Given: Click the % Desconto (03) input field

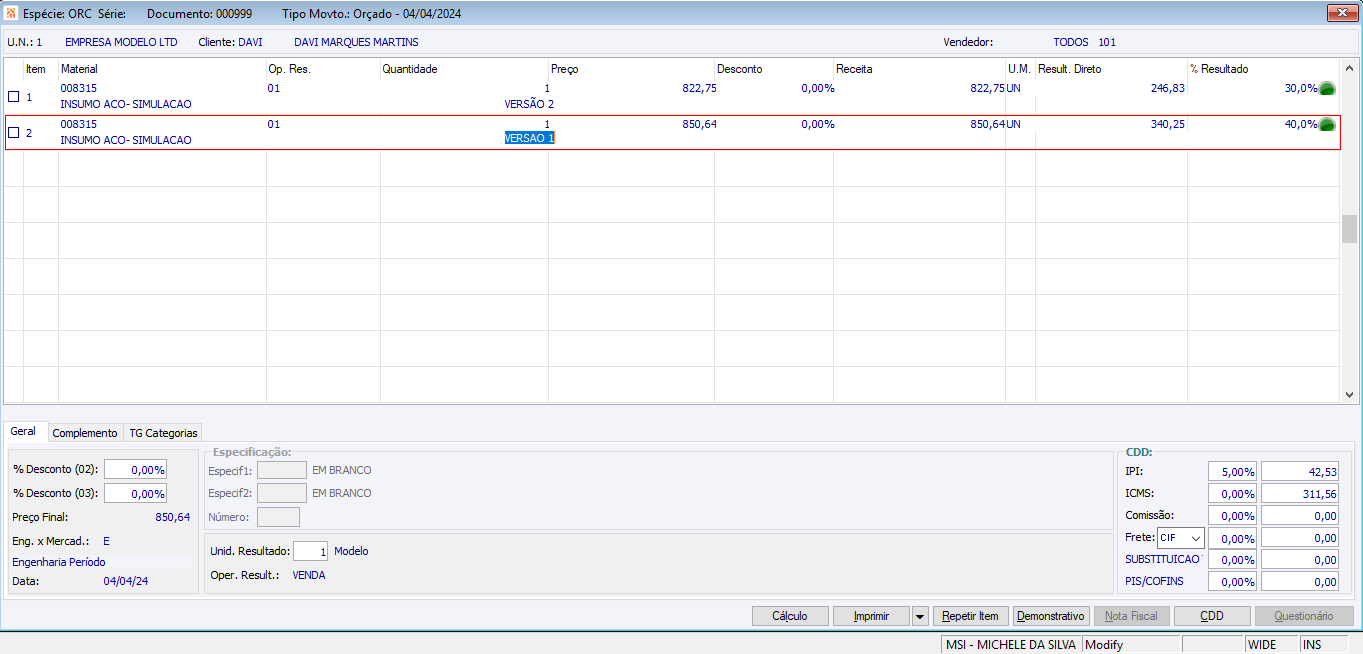Looking at the screenshot, I should (x=135, y=494).
